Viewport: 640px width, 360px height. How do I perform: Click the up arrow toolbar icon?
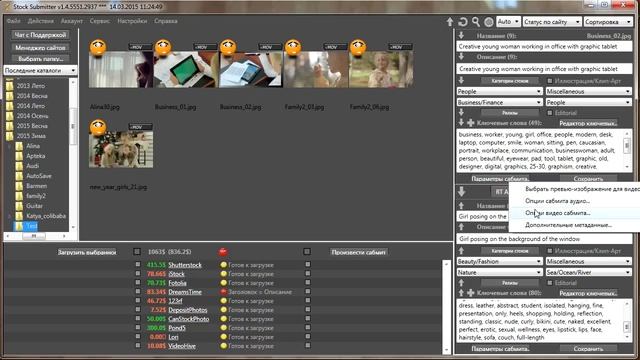(450, 22)
